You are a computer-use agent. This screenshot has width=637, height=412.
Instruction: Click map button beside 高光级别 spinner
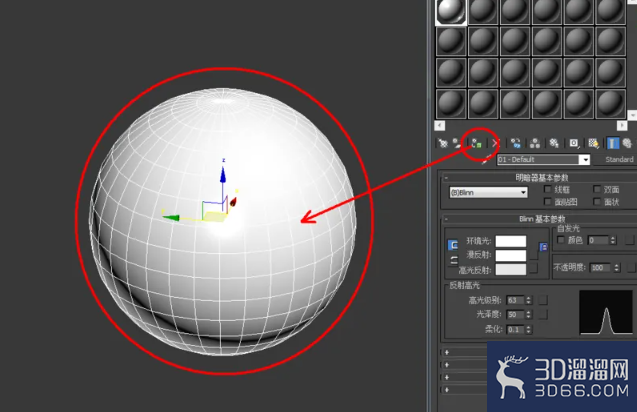coord(543,300)
